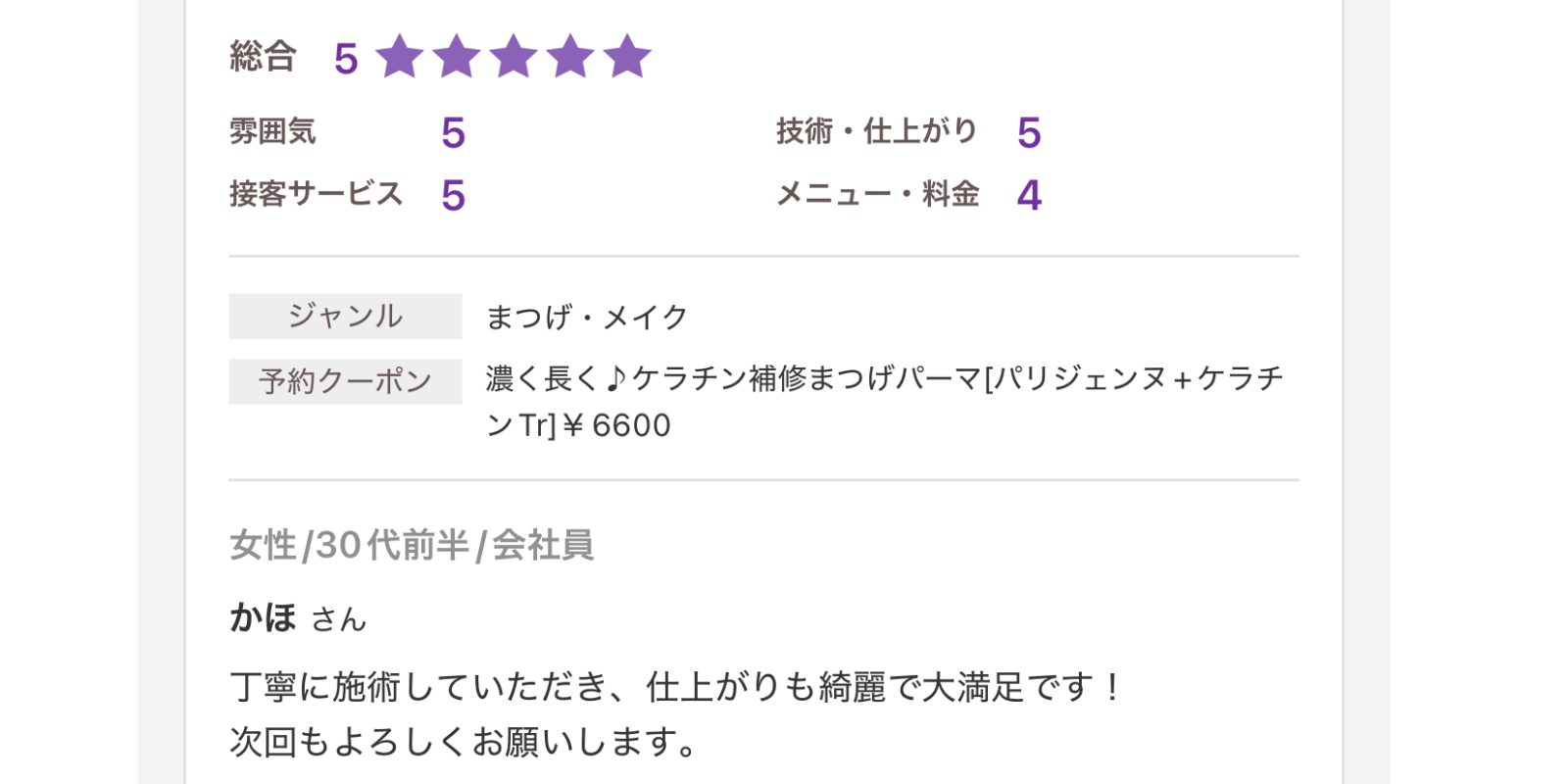Click the third purple rating star
Viewport: 1568px width, 784px height.
[x=514, y=56]
